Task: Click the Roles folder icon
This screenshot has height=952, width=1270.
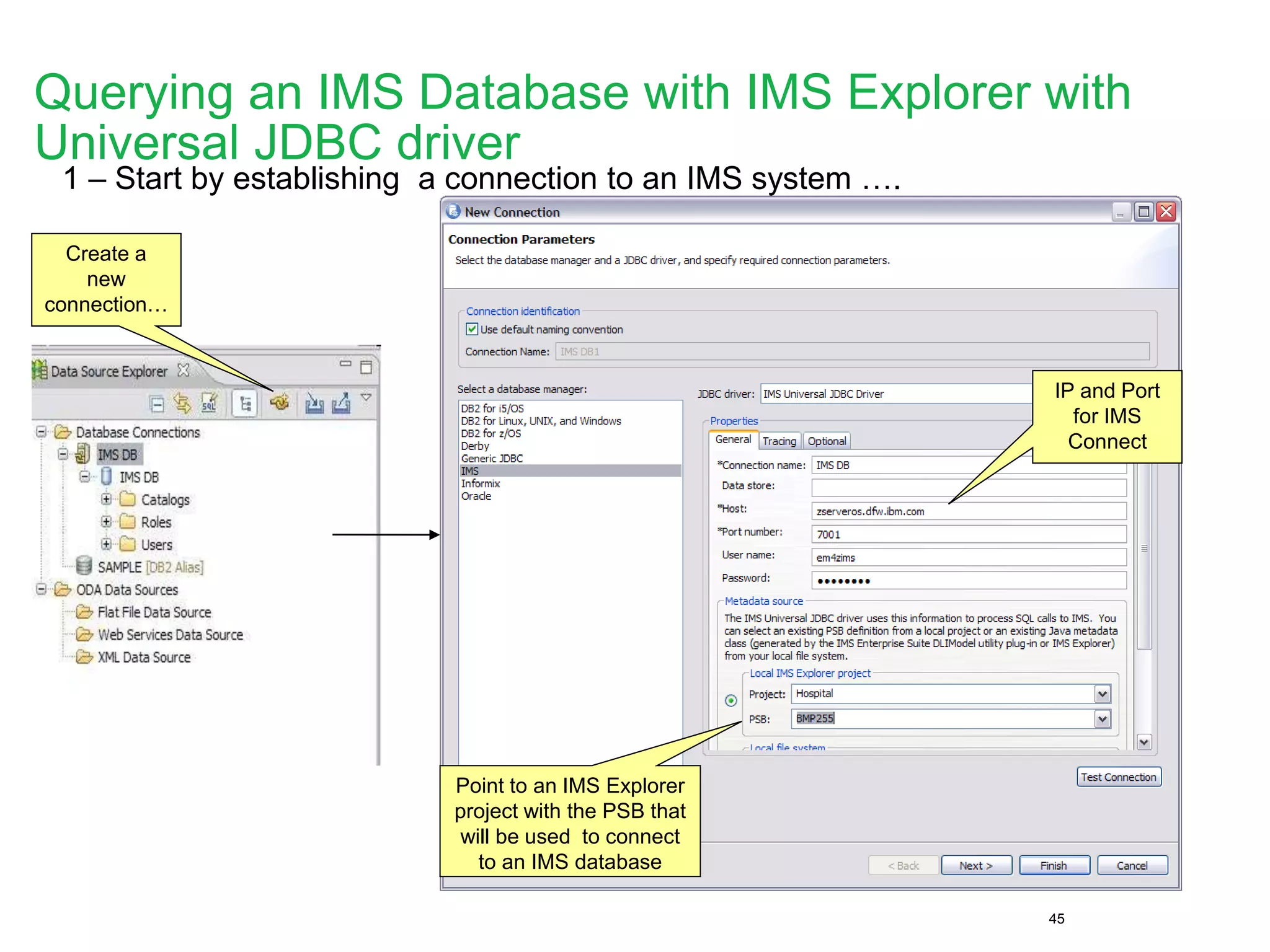Action: coord(128,521)
